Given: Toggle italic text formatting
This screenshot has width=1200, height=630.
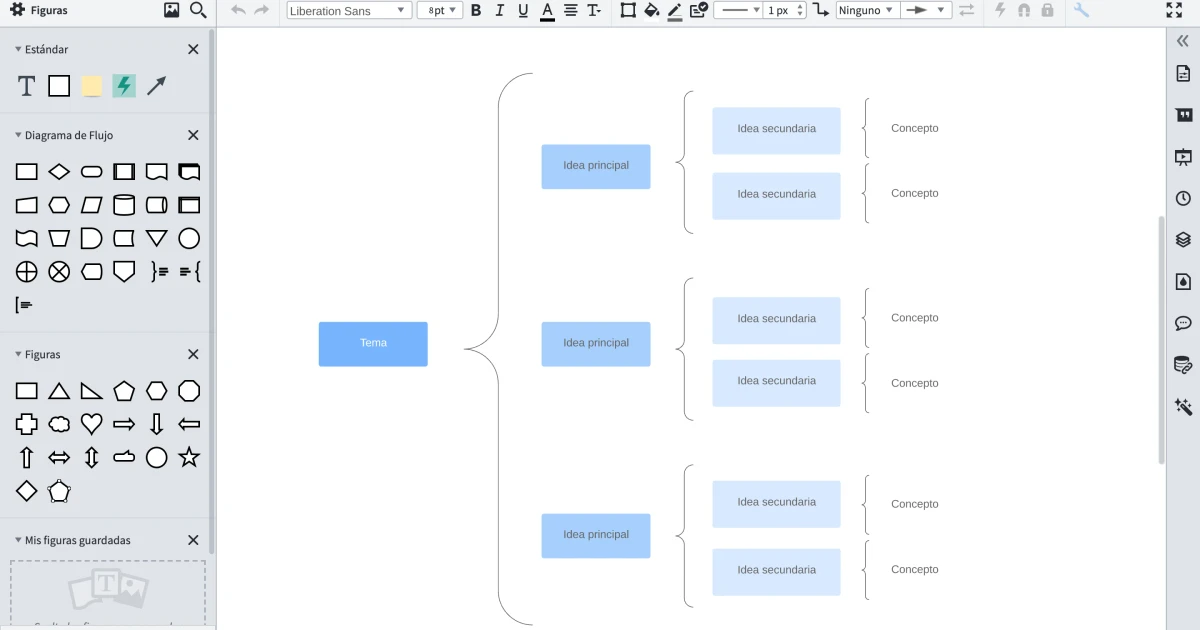Looking at the screenshot, I should click(499, 10).
